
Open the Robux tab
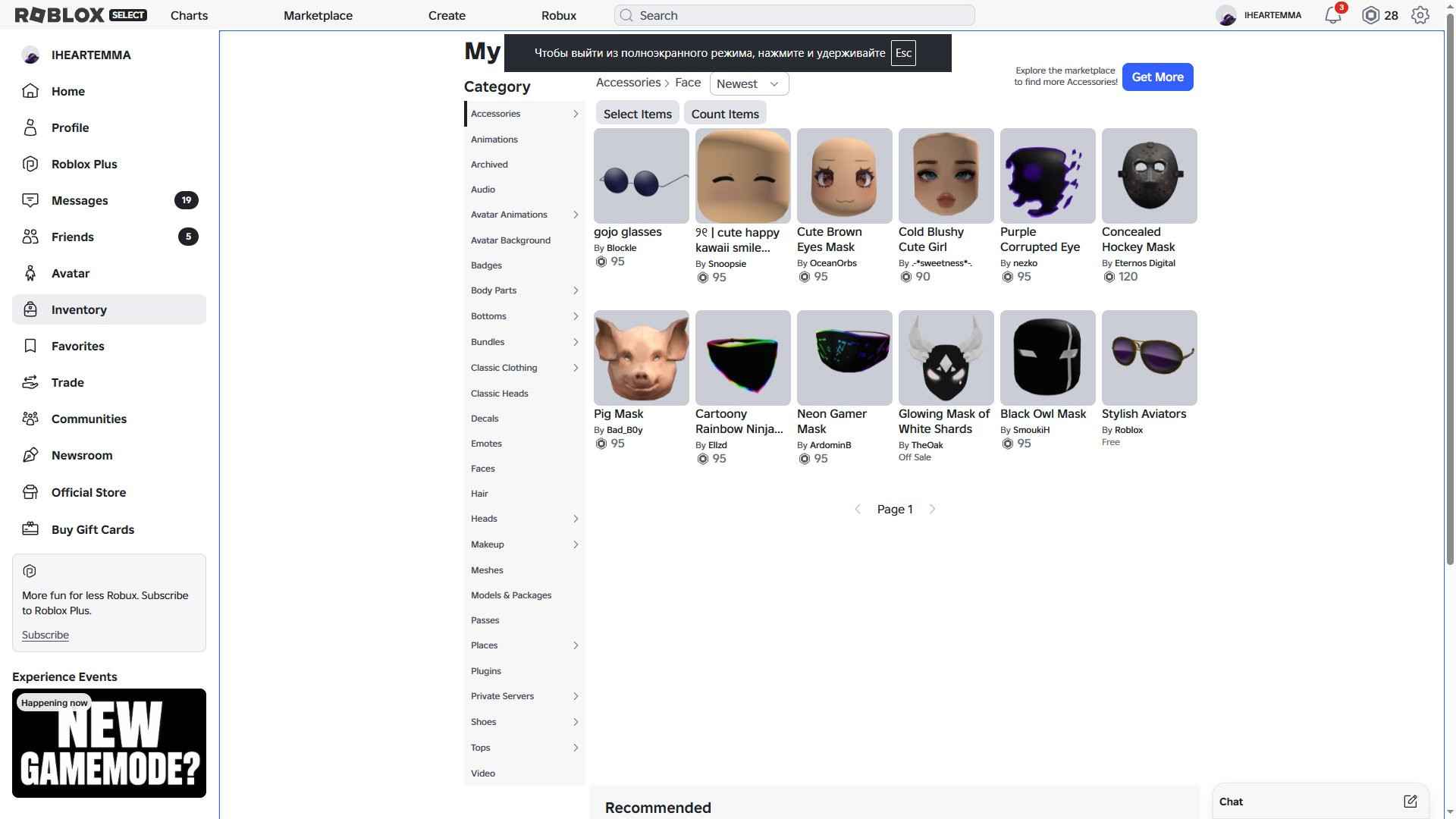click(x=559, y=15)
